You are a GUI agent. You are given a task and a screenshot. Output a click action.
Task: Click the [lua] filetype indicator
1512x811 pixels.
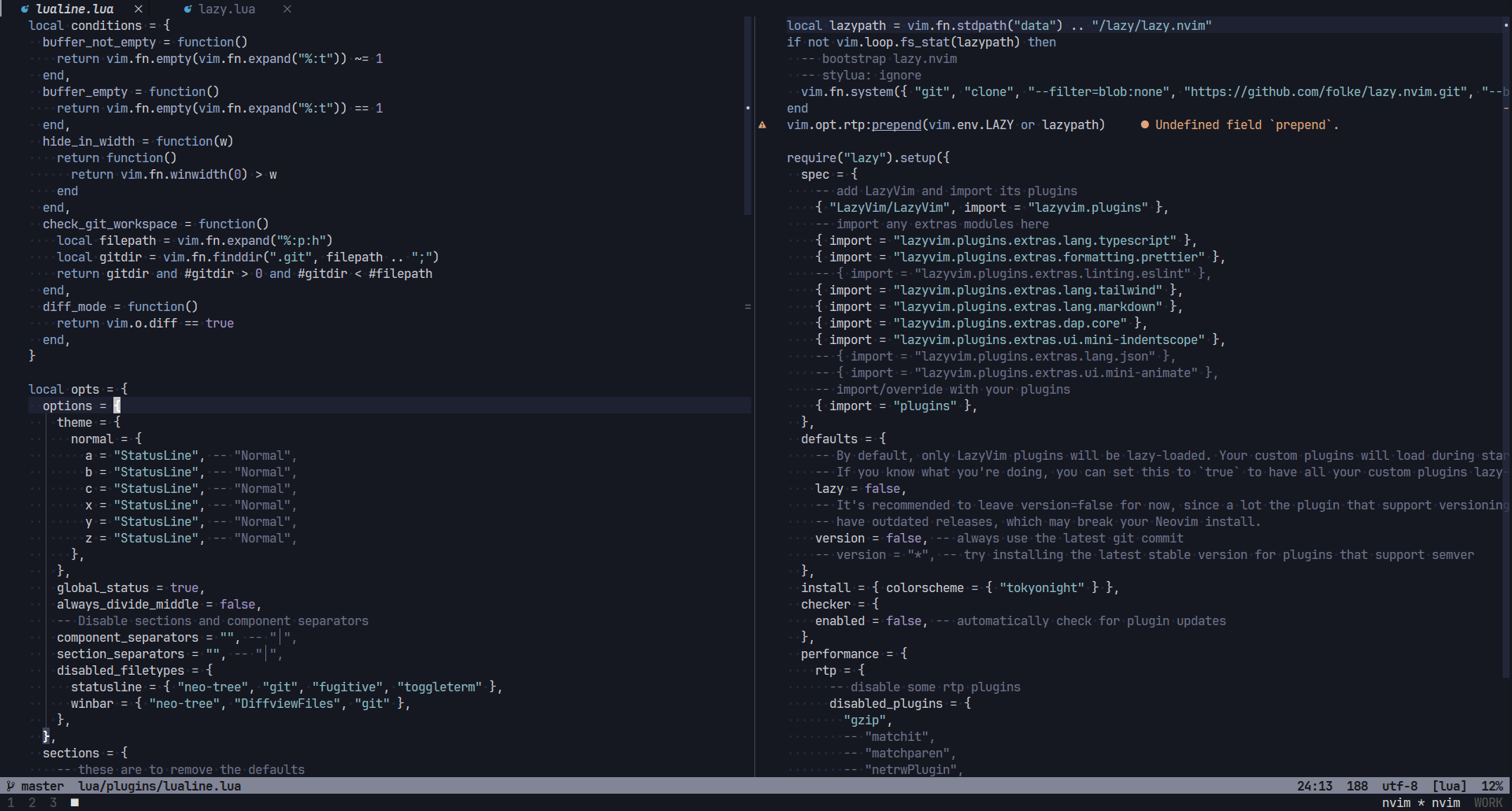click(1449, 786)
